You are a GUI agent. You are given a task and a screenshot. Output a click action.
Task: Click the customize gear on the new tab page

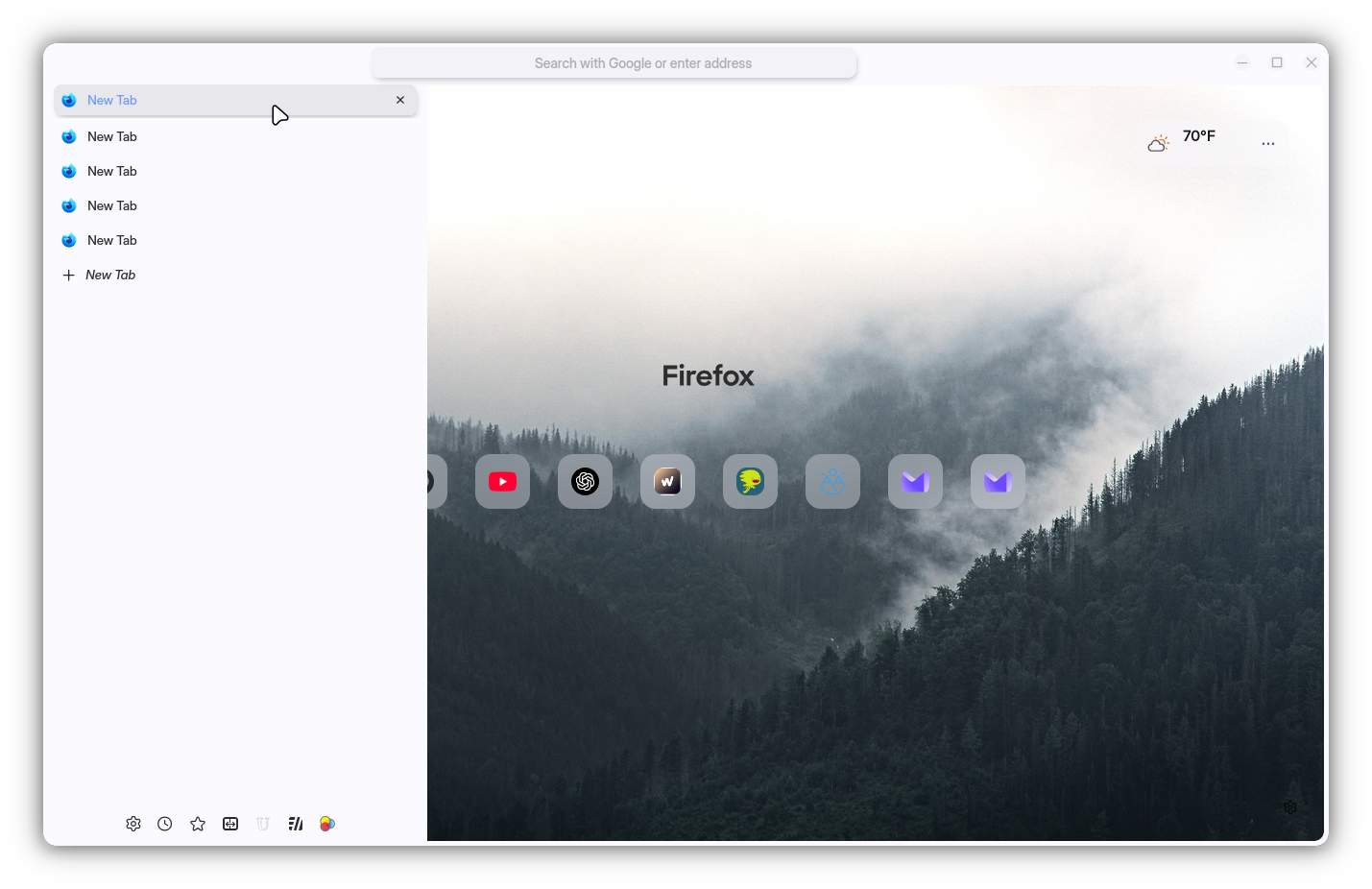tap(1290, 807)
